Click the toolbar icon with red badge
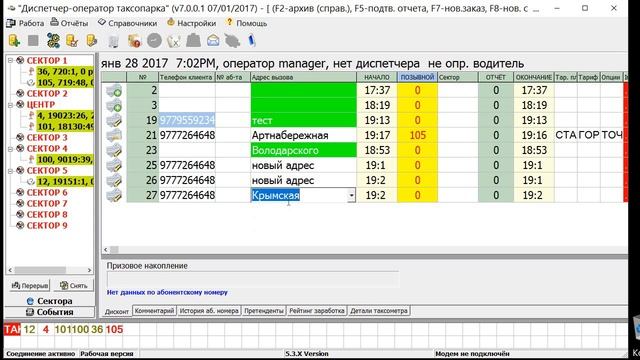 (134, 41)
